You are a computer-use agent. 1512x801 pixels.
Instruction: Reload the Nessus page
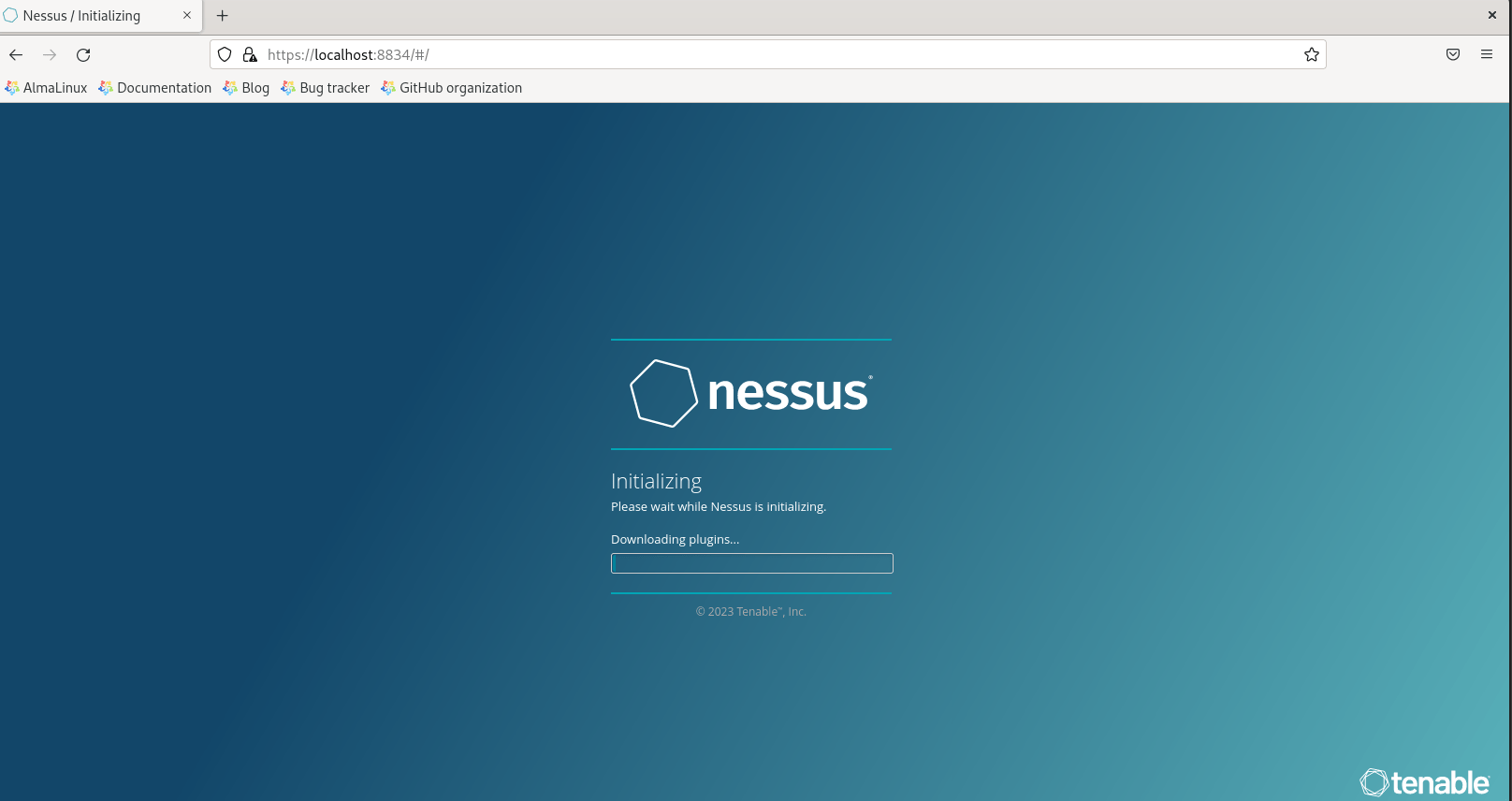[83, 55]
